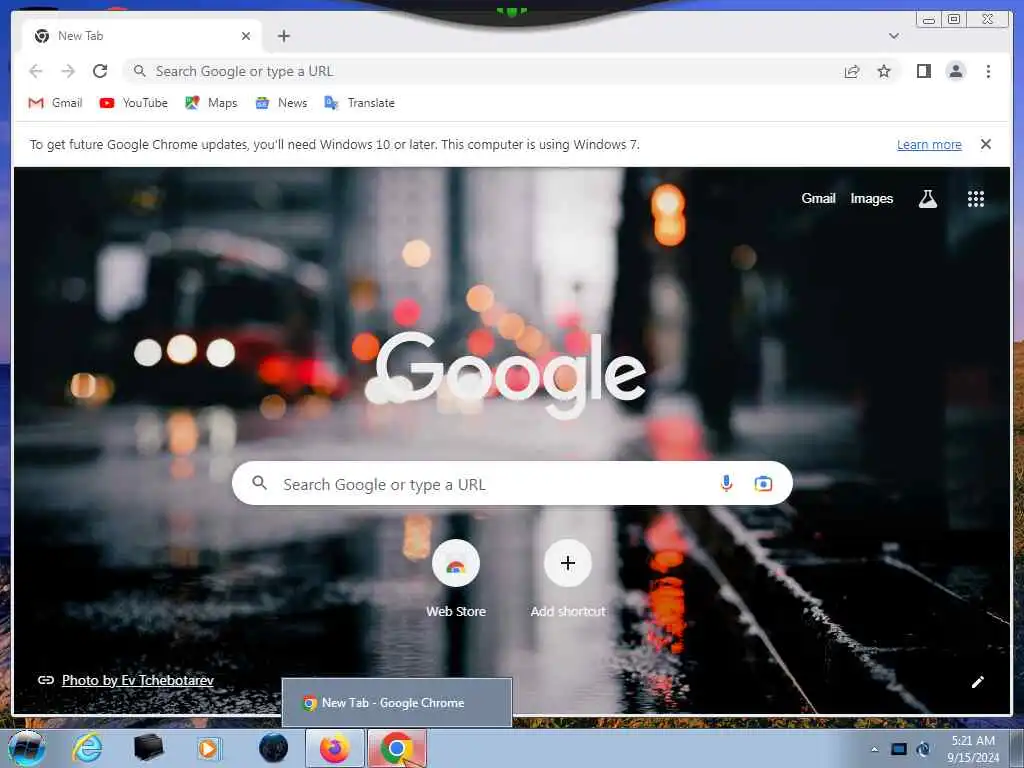This screenshot has height=768, width=1024.
Task: Launch Internet Explorer from taskbar
Action: (88, 748)
